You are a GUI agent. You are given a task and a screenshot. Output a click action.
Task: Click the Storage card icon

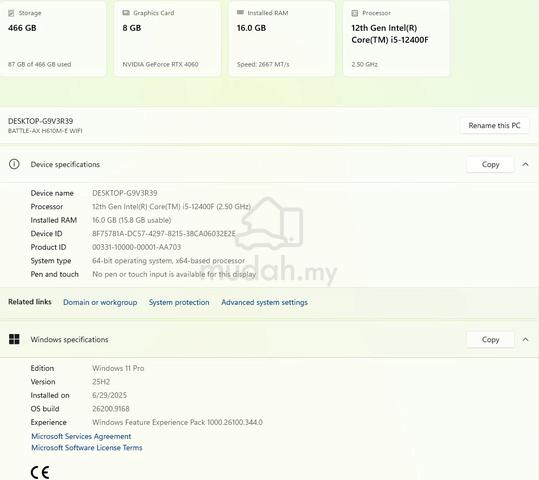tap(11, 13)
